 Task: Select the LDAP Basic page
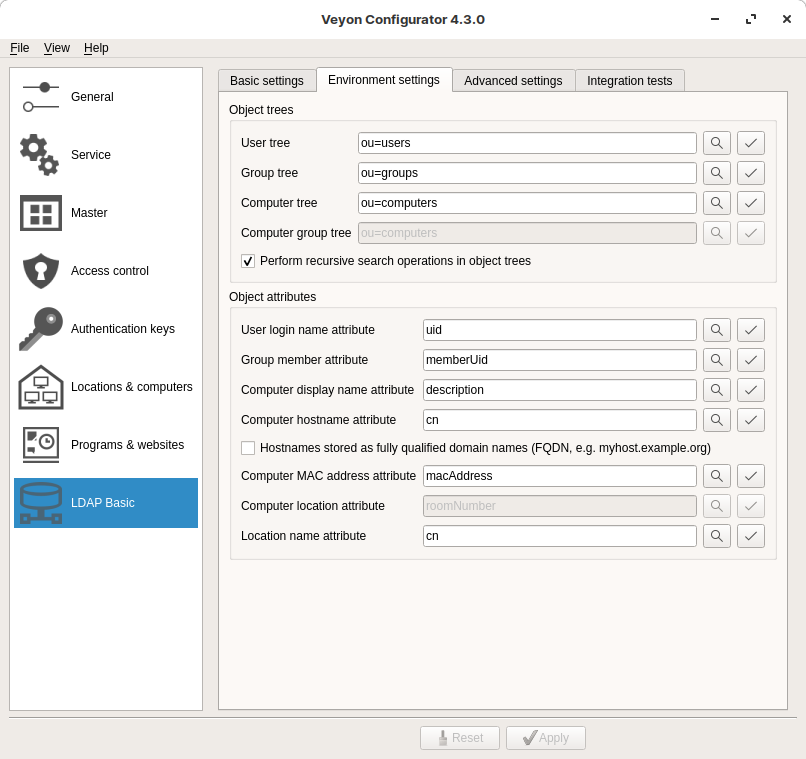106,503
